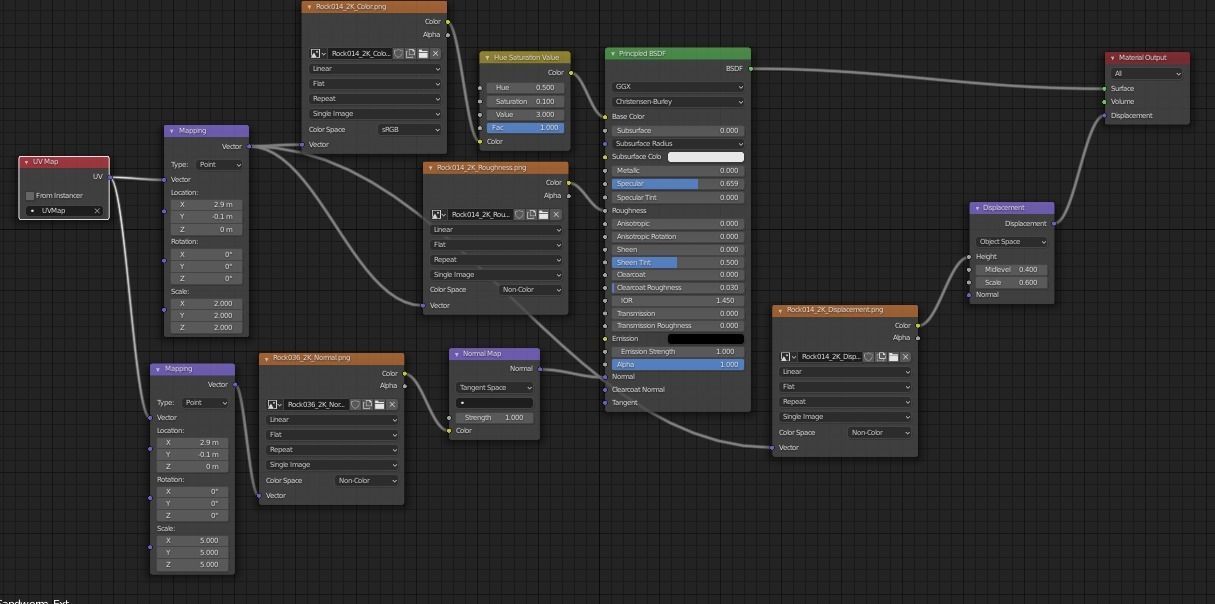The image size is (1215, 604).
Task: Open Non-Color dropdown in Rock014_2K_Displacement node
Action: tap(879, 433)
